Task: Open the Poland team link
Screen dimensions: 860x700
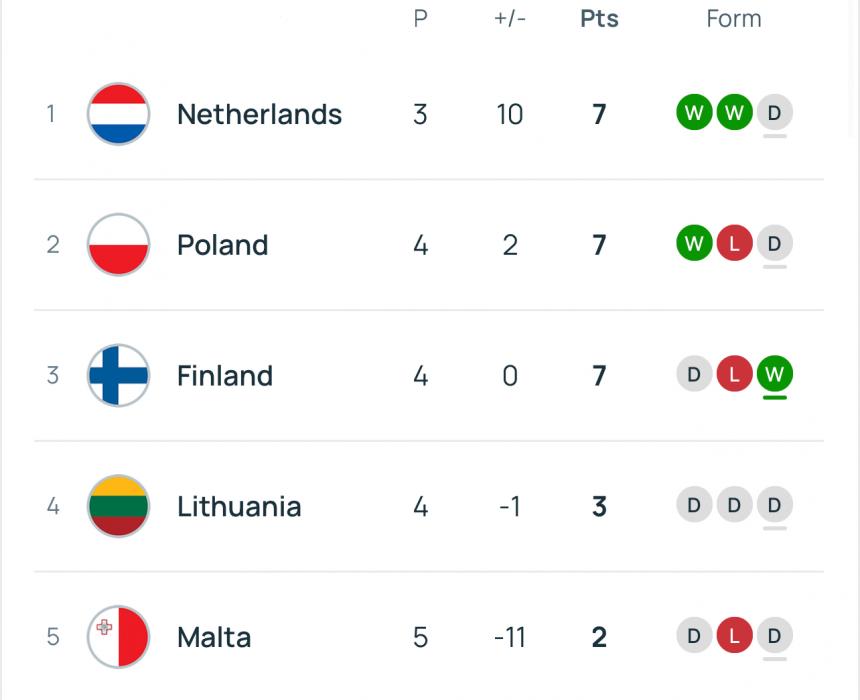Action: 223,245
